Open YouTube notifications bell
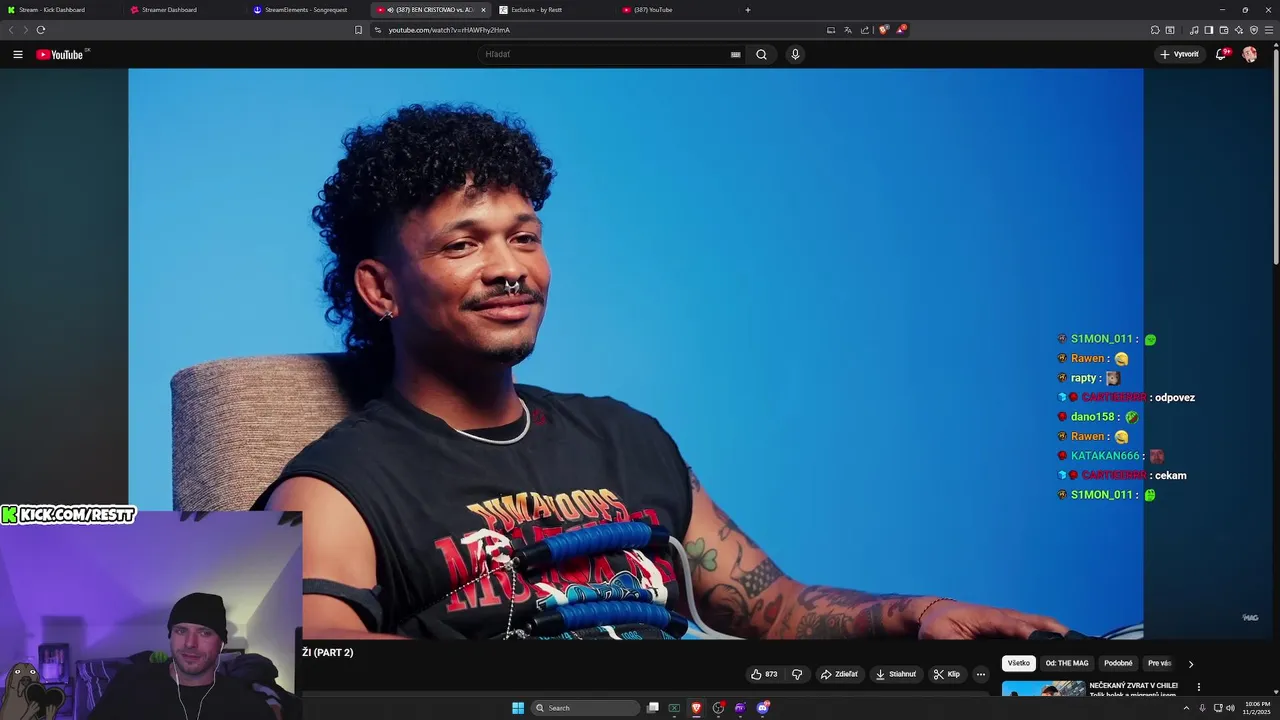Image resolution: width=1280 pixels, height=720 pixels. tap(1221, 54)
